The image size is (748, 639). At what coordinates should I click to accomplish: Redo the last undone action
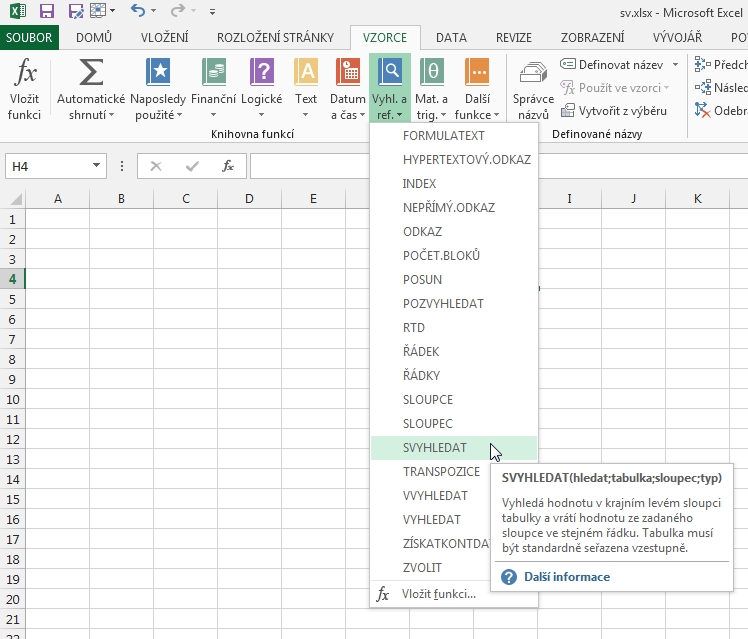tap(178, 10)
